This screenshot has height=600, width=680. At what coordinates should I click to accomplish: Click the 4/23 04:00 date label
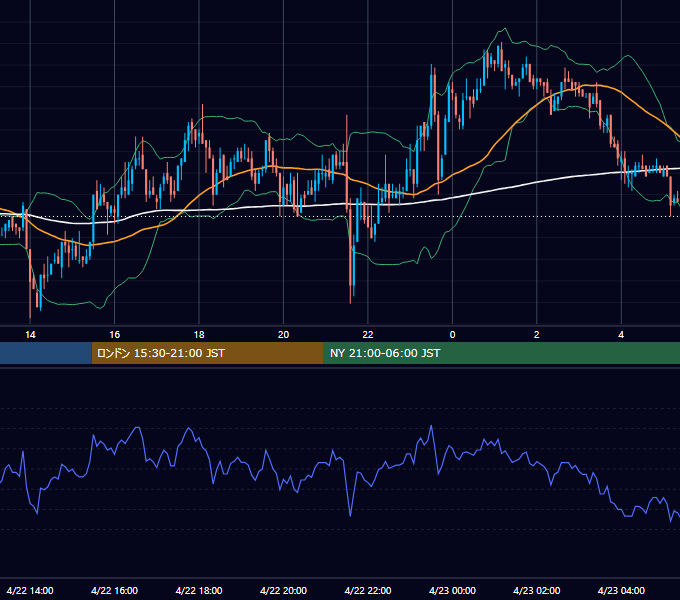click(x=621, y=590)
